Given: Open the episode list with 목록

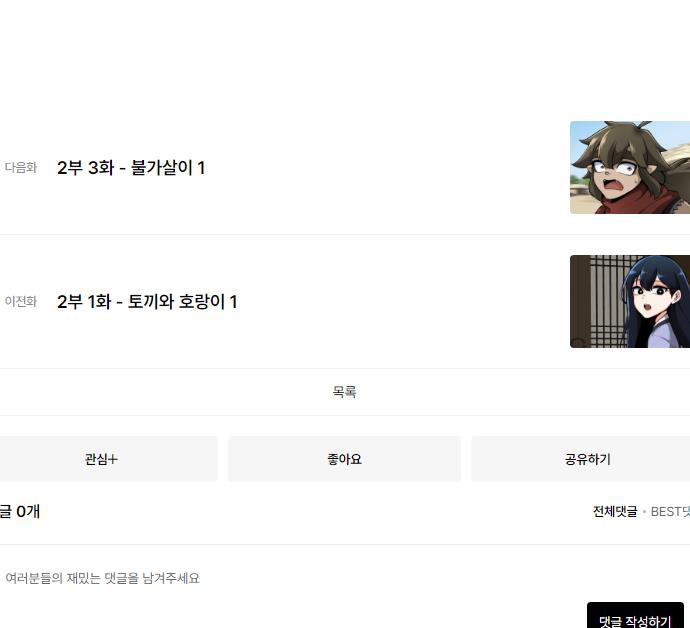Looking at the screenshot, I should [x=344, y=392].
